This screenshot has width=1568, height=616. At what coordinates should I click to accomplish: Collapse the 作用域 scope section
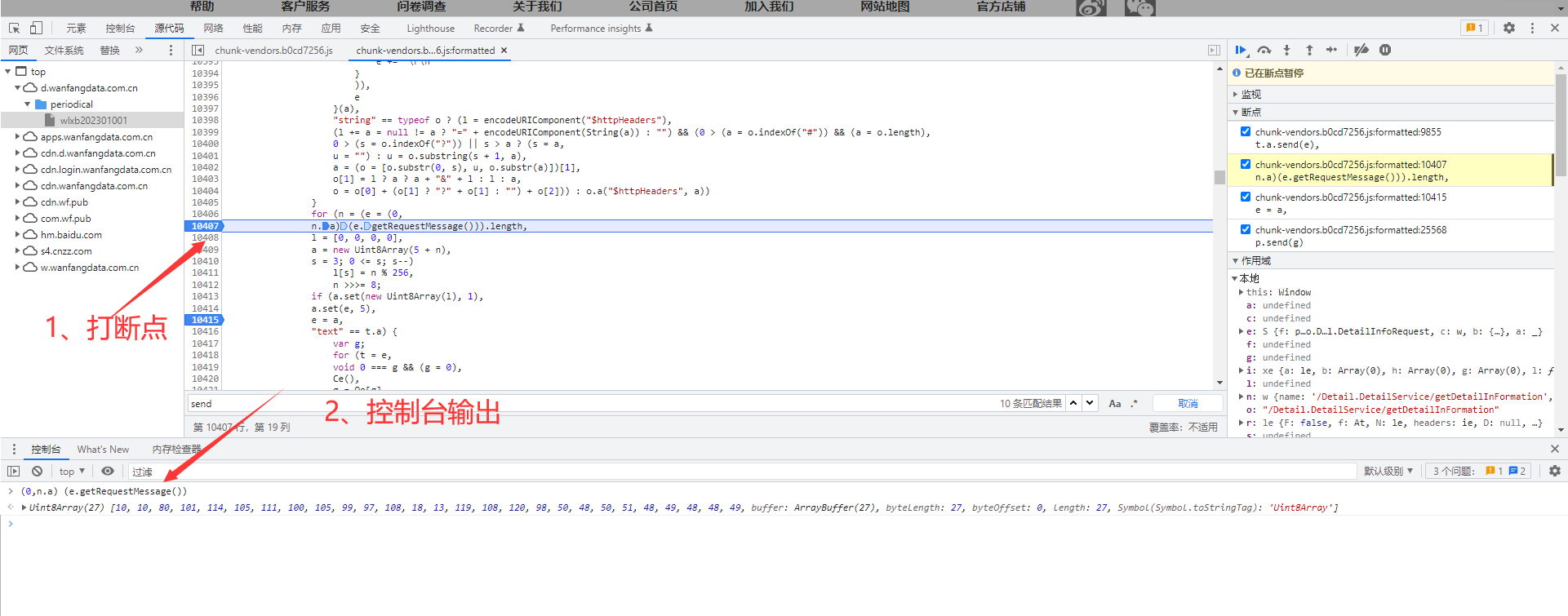(1236, 261)
